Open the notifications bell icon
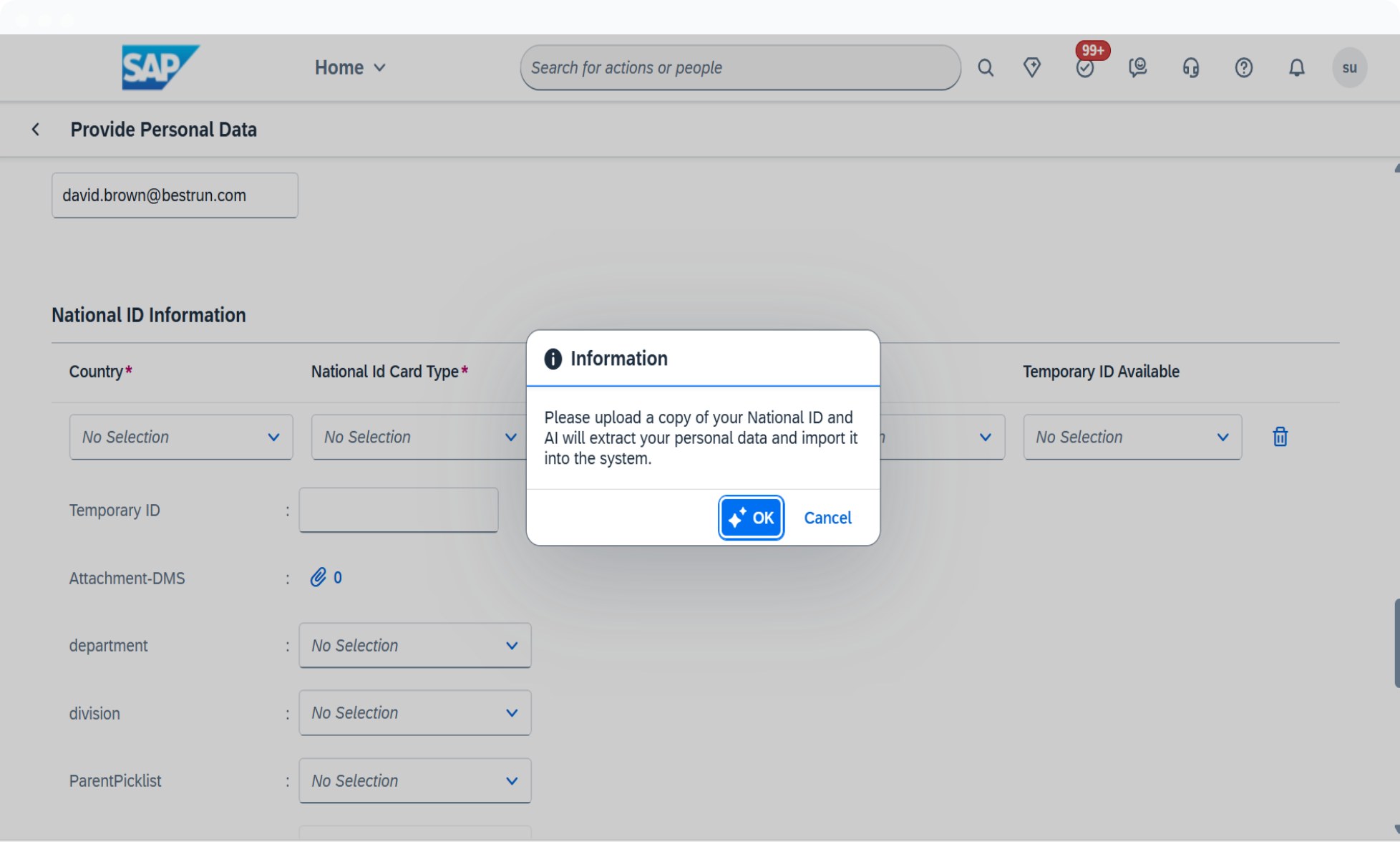Screen dimensions: 1400x842 (x=1296, y=67)
